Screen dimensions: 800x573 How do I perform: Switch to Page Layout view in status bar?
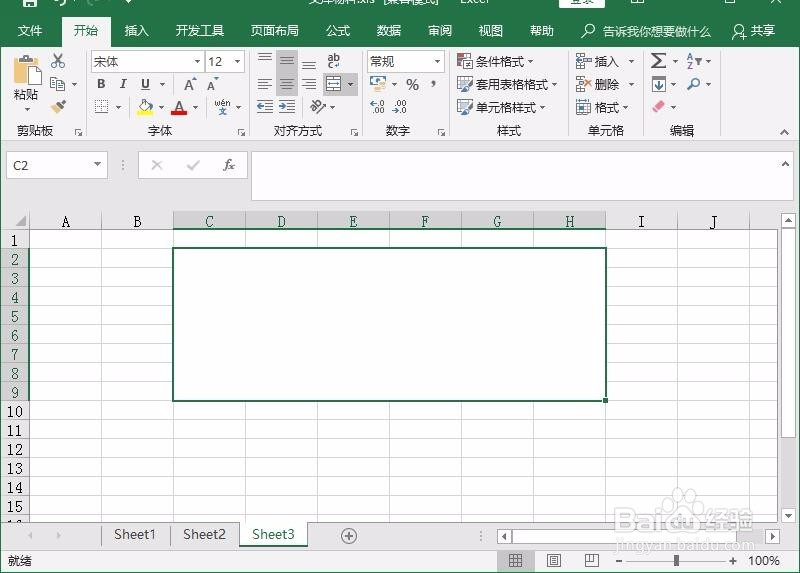point(554,561)
